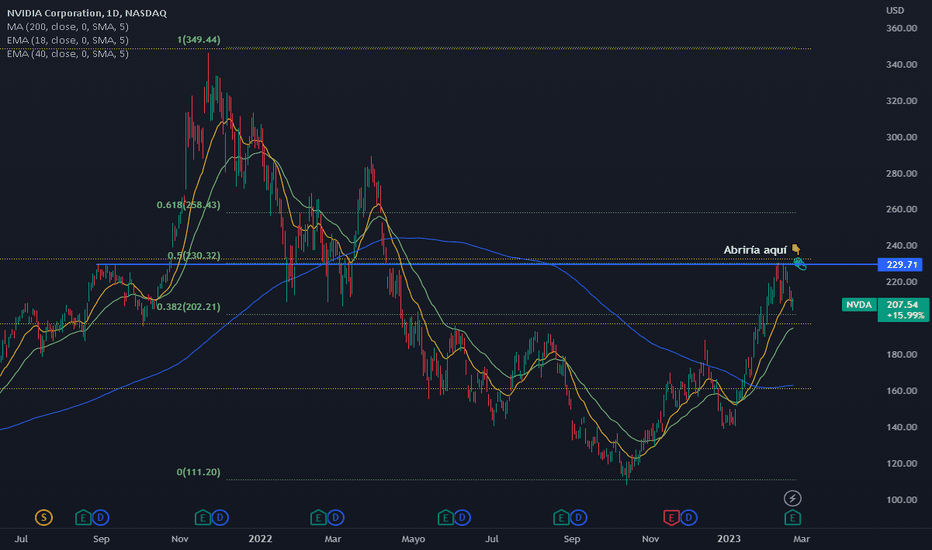Click the NVDA green symbol tag
932x550 pixels.
(x=859, y=304)
